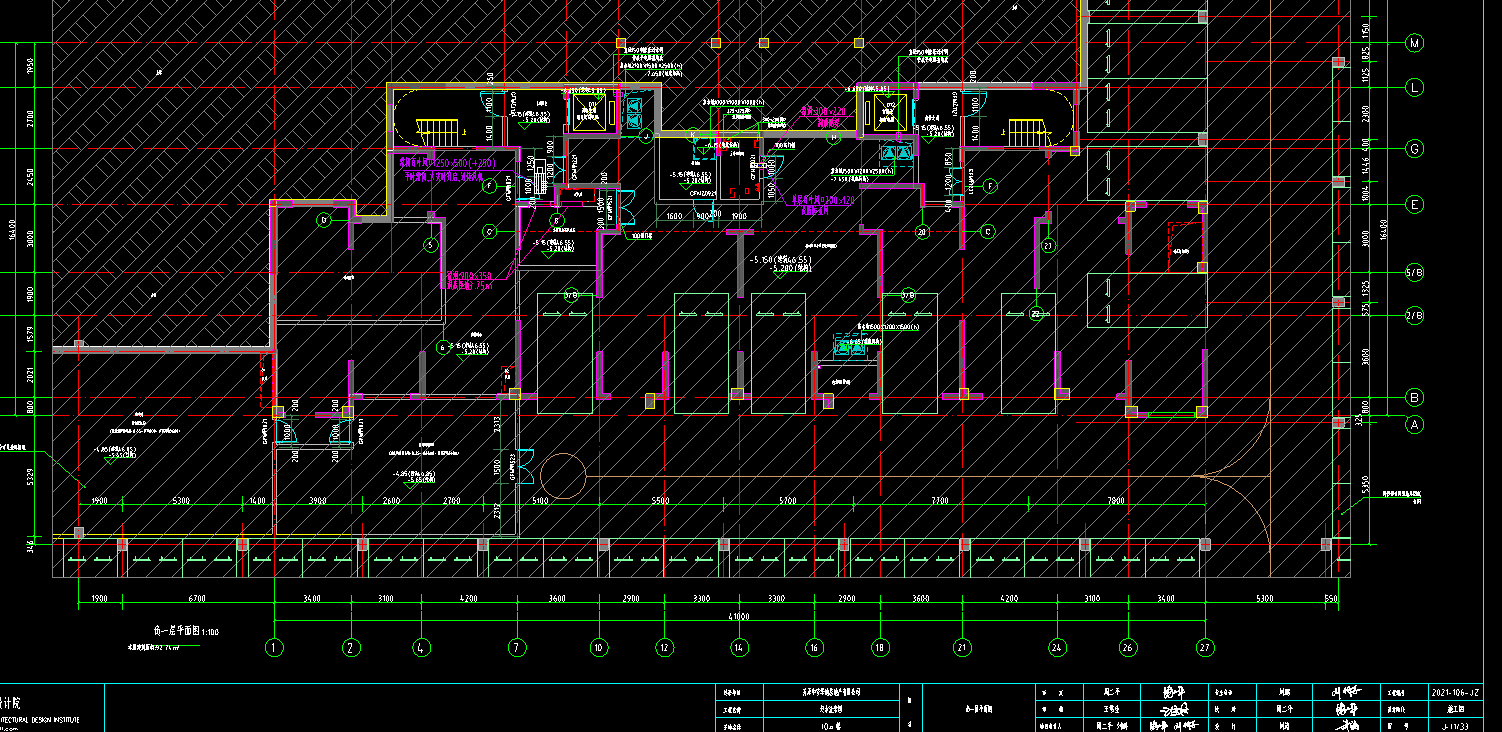Select grid axis bubble 4 at bottom
The height and width of the screenshot is (732, 1502).
tap(421, 647)
